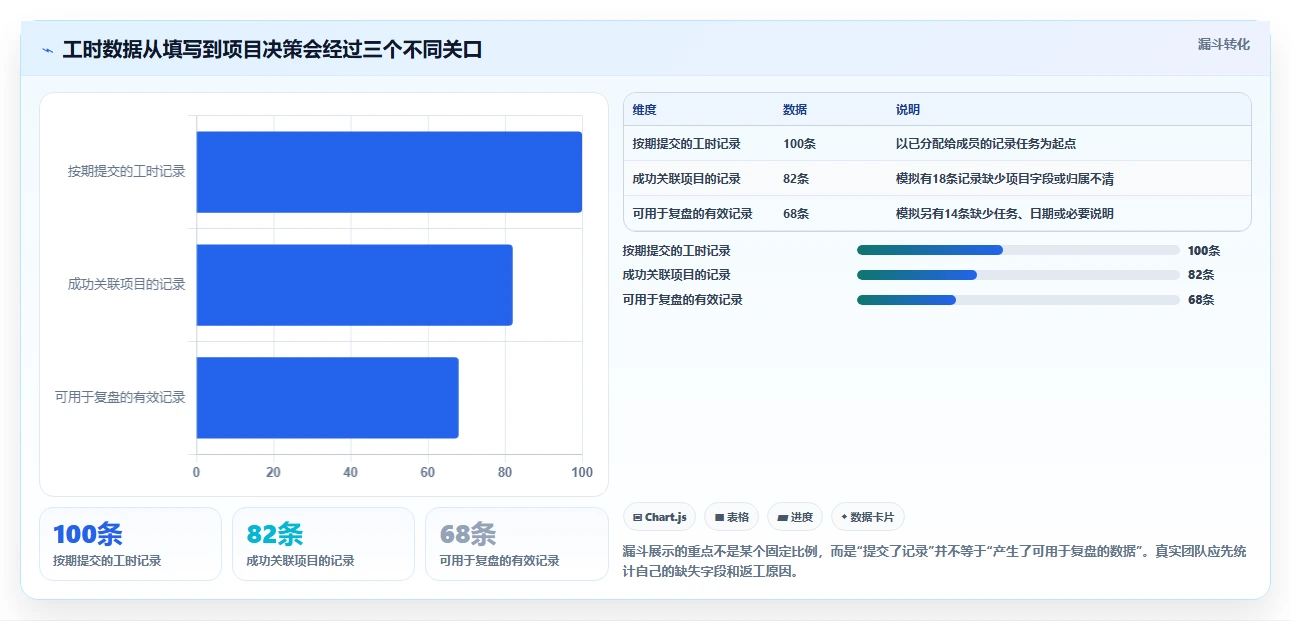Click chart y-axis label 按期提交的工时记录
The image size is (1291, 621).
pyautogui.click(x=127, y=172)
